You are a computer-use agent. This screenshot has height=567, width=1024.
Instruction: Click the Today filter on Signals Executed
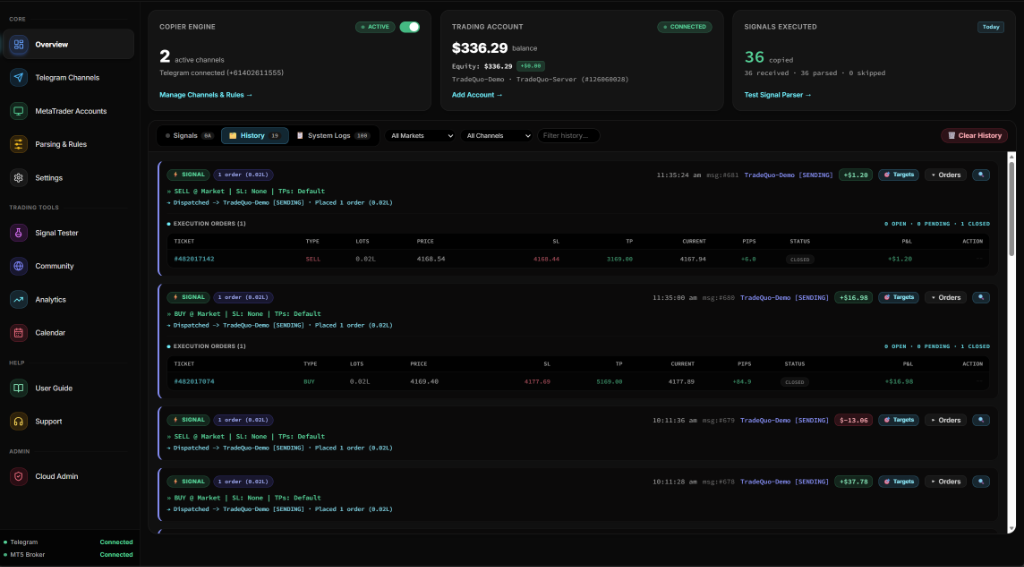pyautogui.click(x=991, y=27)
